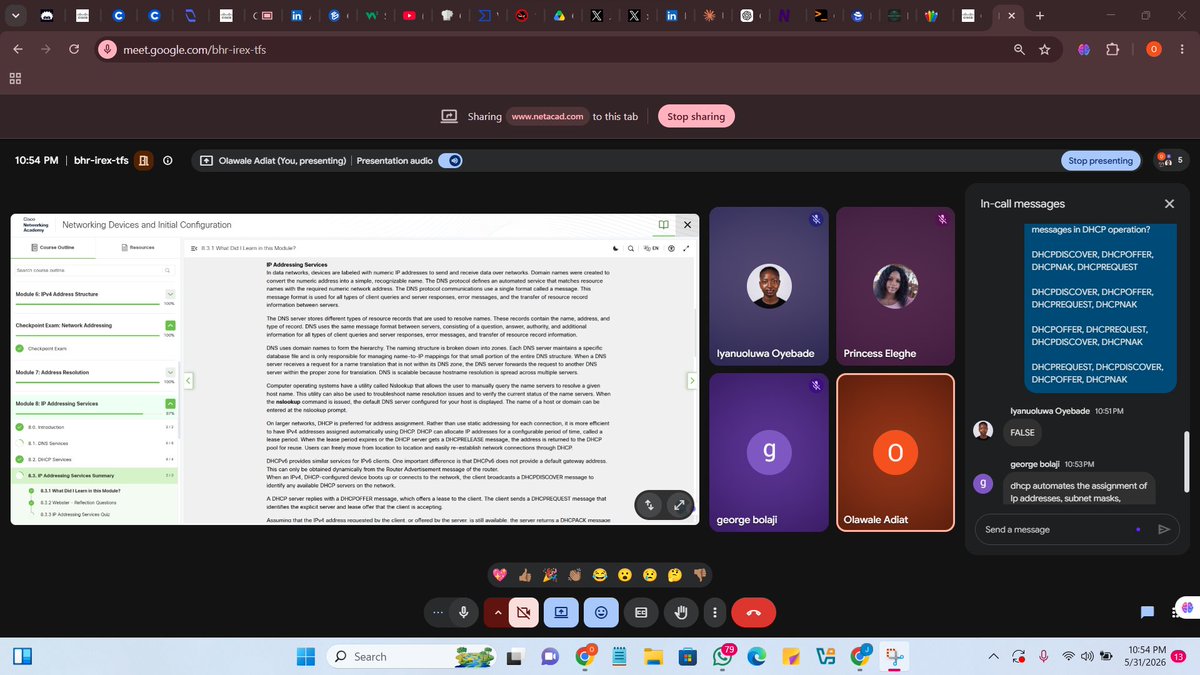
Task: Toggle the emoji reactions button
Action: tap(601, 612)
